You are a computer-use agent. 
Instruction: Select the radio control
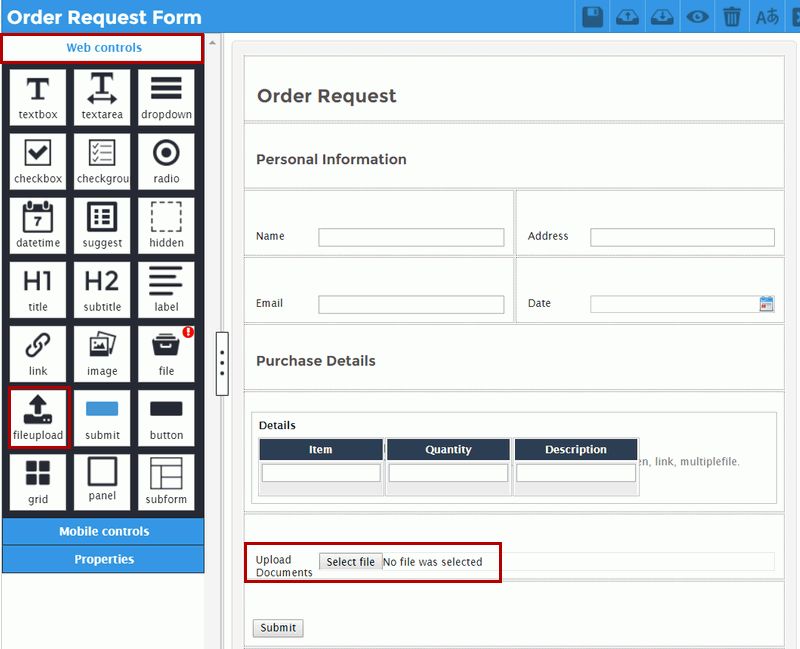[166, 161]
